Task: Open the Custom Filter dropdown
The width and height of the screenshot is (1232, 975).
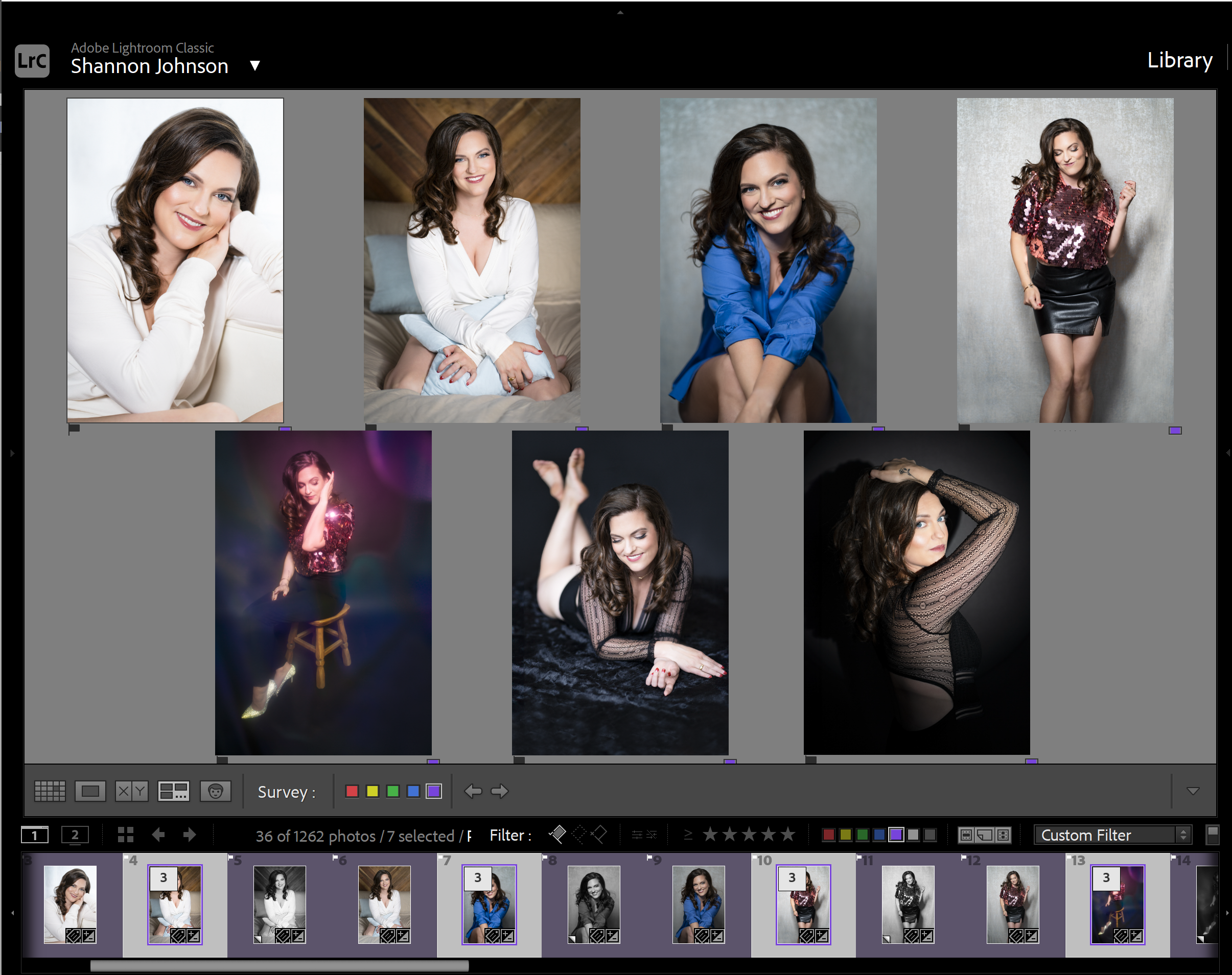Action: click(1112, 835)
